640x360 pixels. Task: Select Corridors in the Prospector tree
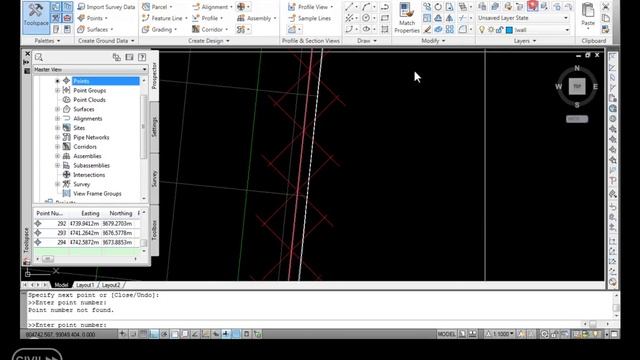[85, 147]
